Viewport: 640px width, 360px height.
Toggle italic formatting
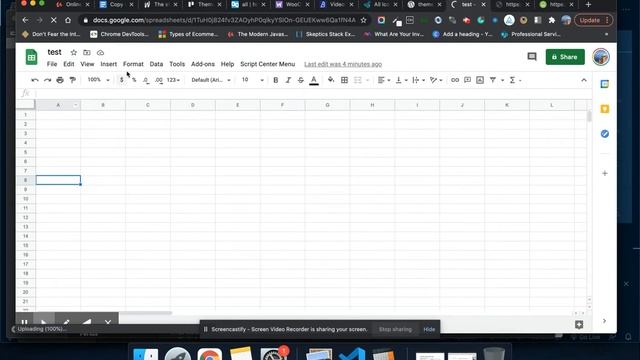click(x=288, y=80)
